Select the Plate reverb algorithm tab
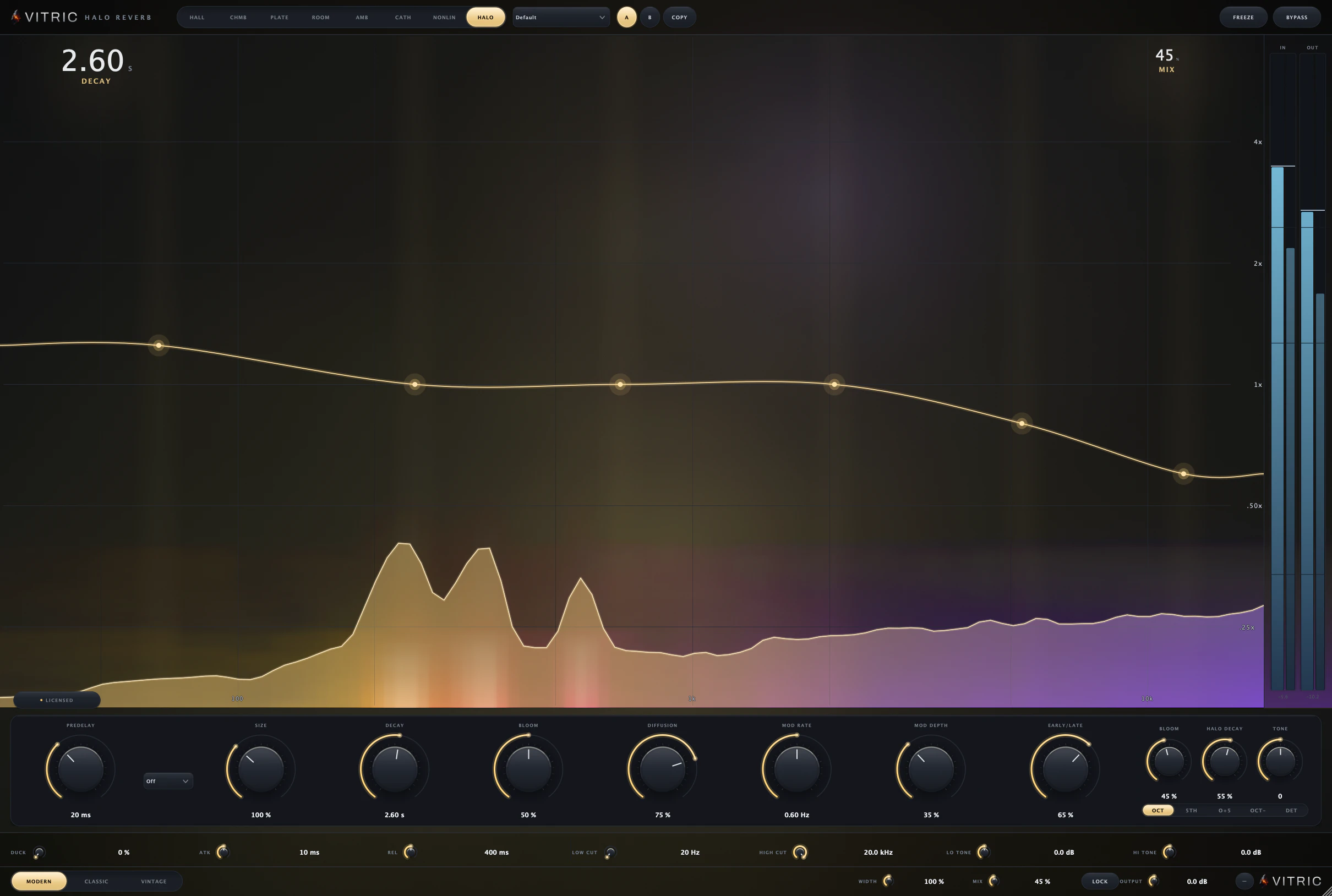The width and height of the screenshot is (1332, 896). click(x=280, y=17)
